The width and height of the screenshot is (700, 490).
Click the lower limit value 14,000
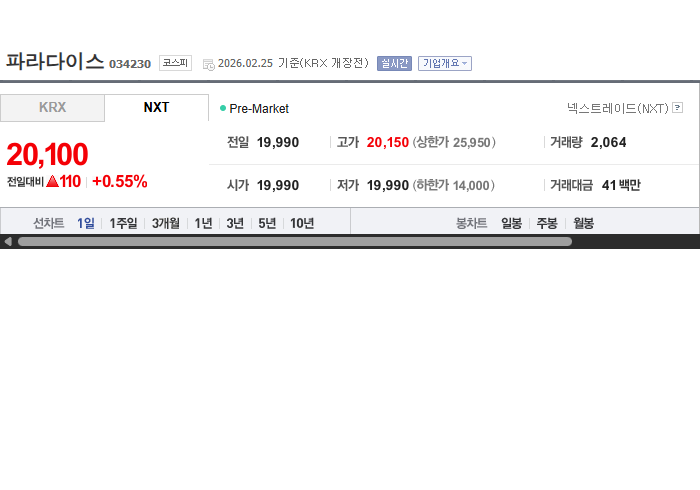coord(471,186)
